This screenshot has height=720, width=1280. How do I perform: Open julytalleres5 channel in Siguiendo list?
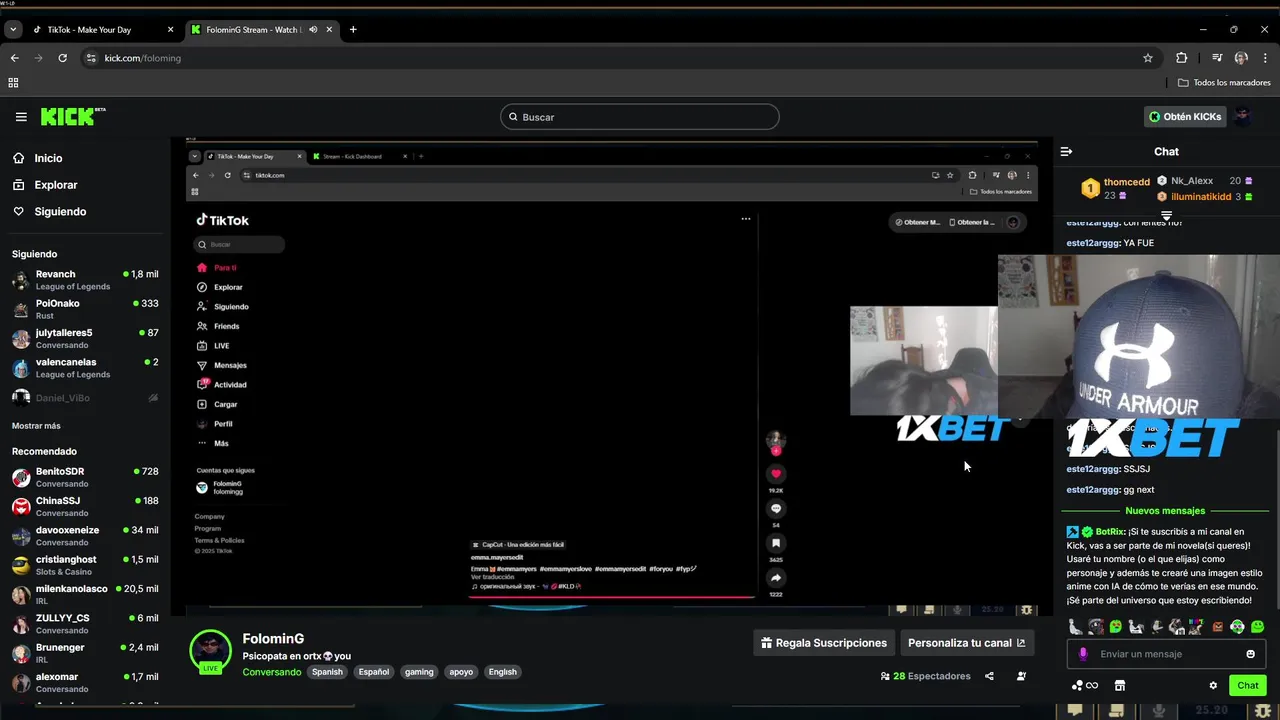85,338
